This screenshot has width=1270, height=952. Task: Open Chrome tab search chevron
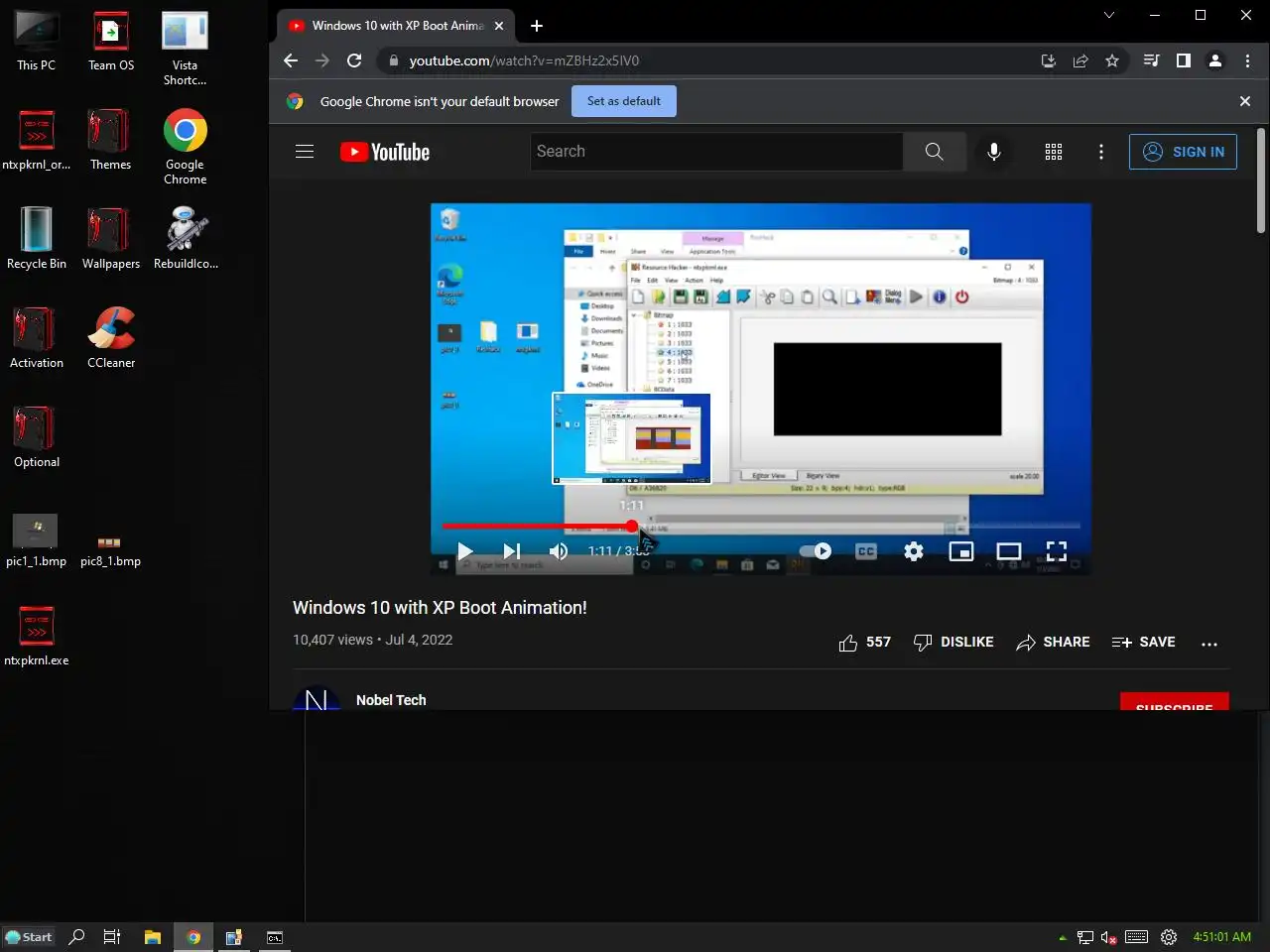pyautogui.click(x=1109, y=15)
